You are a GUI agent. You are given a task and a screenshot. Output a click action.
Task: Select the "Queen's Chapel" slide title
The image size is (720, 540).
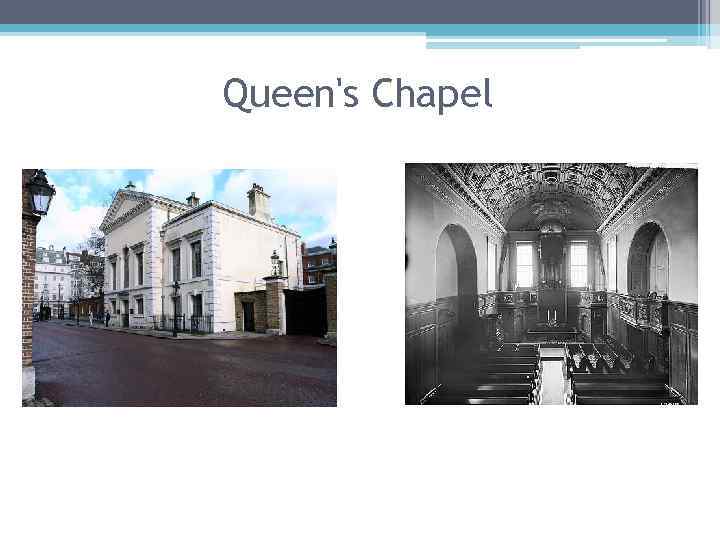tap(358, 94)
